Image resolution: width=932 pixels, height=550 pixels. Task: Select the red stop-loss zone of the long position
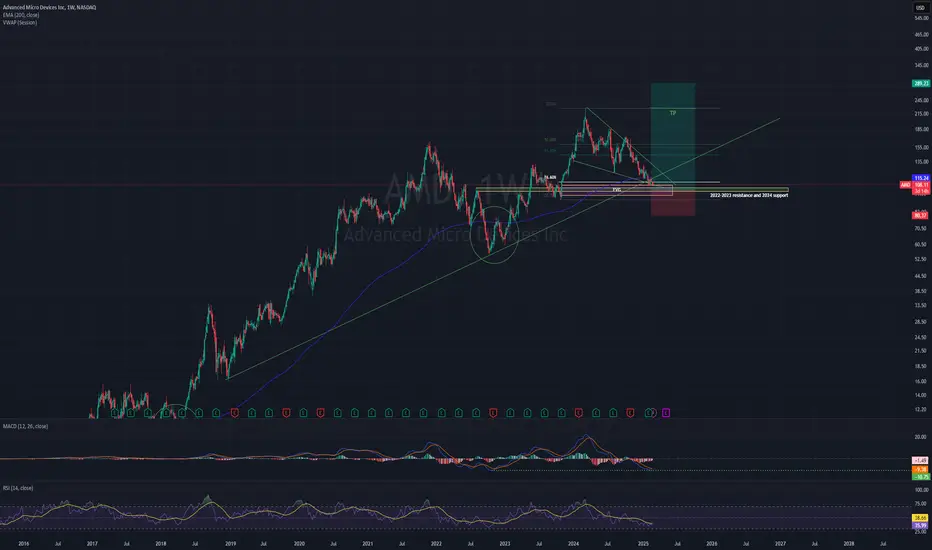point(673,201)
